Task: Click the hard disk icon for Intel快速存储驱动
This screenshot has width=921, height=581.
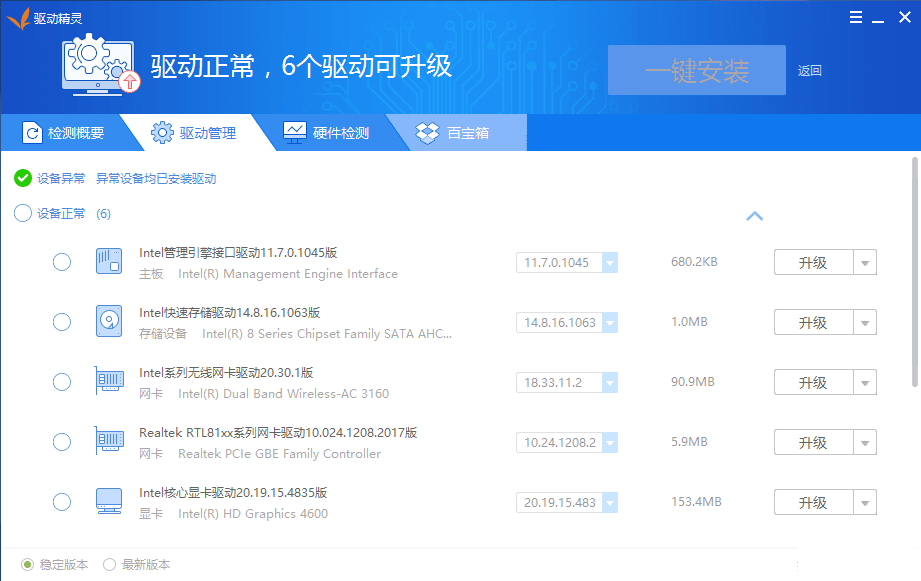Action: pos(109,321)
